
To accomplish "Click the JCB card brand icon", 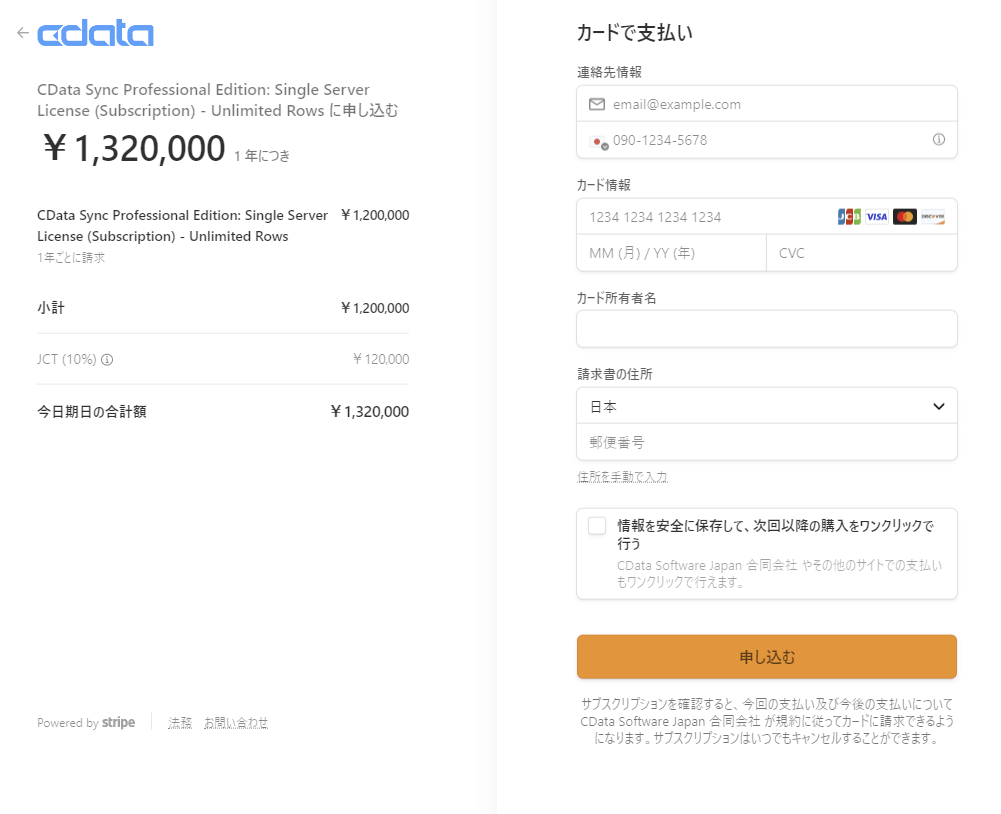I will point(848,217).
